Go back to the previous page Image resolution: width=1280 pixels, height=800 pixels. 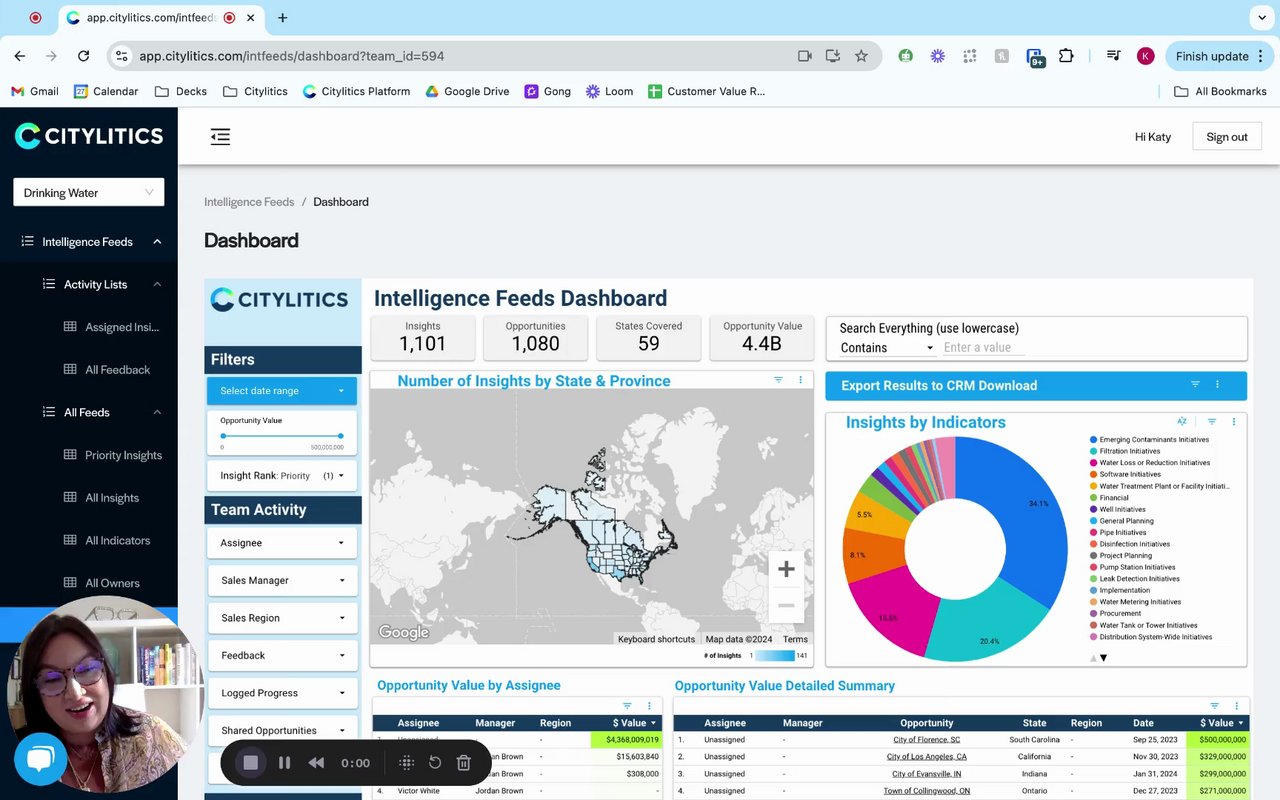(x=20, y=56)
